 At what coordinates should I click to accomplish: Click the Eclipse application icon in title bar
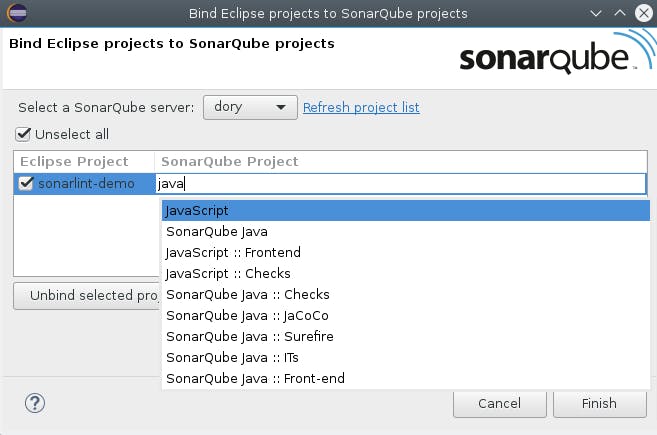pyautogui.click(x=17, y=13)
